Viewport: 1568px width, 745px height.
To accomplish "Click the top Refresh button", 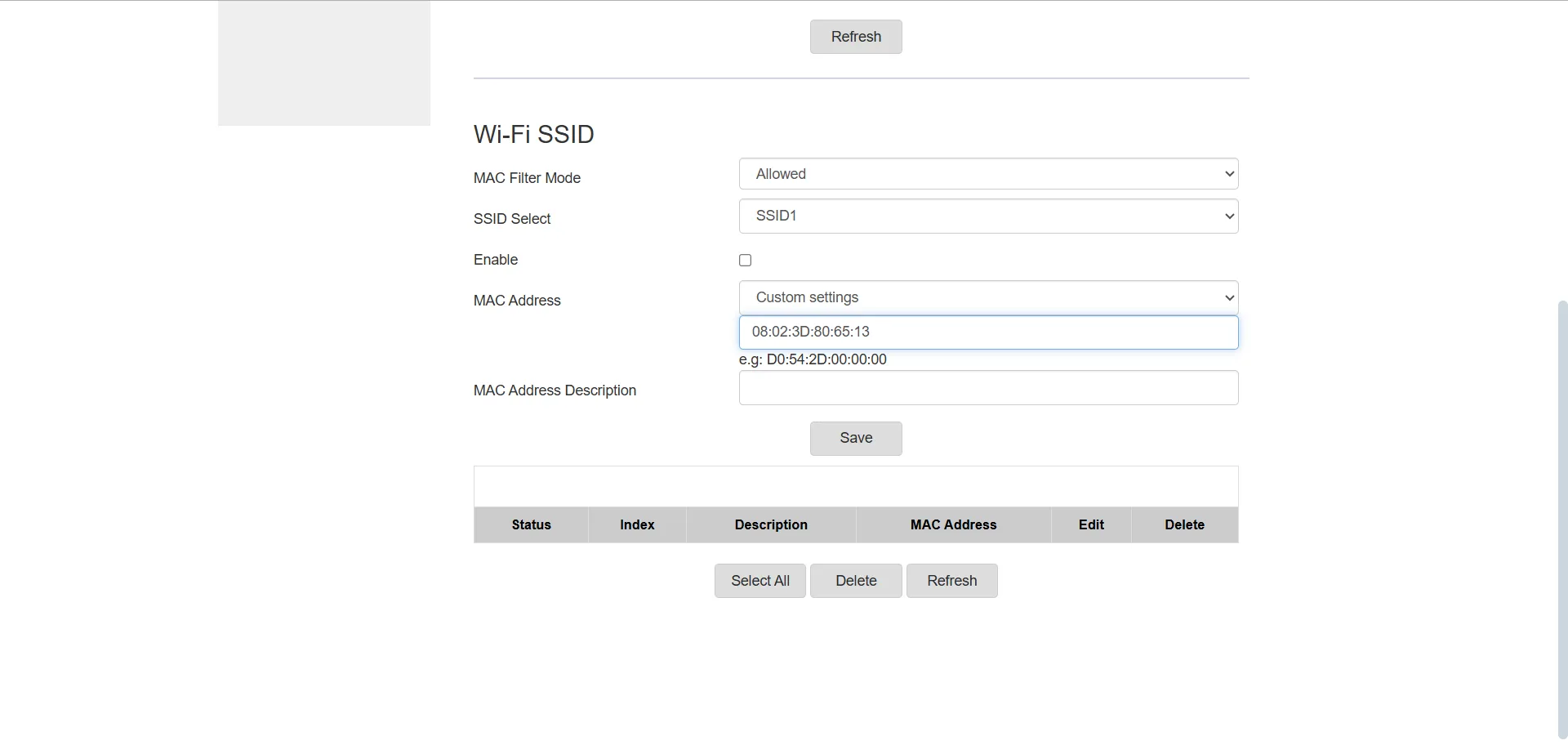I will point(855,37).
